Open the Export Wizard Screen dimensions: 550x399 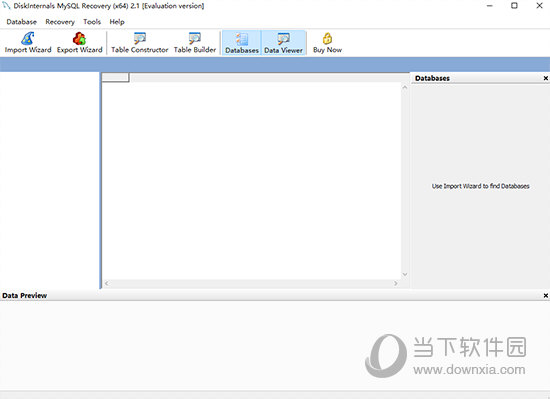[x=80, y=43]
